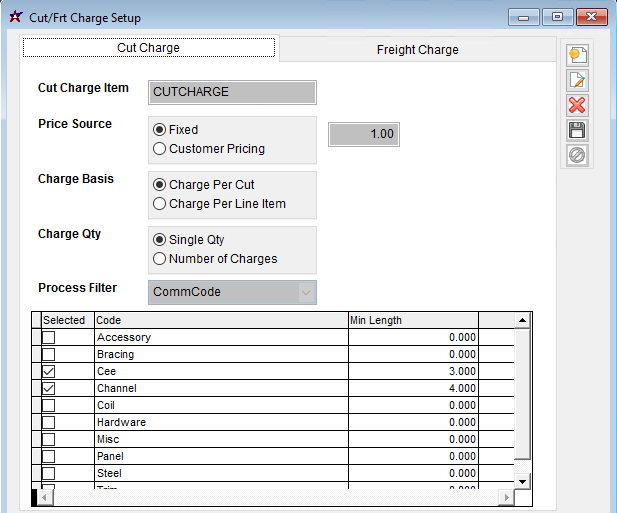Click the Min Length column header
This screenshot has width=617, height=513.
(x=414, y=320)
